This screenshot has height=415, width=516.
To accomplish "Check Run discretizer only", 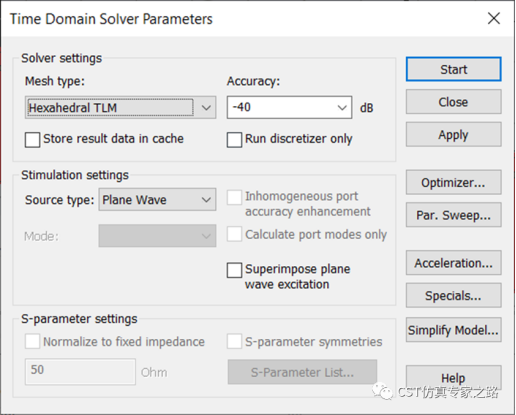I will (234, 139).
